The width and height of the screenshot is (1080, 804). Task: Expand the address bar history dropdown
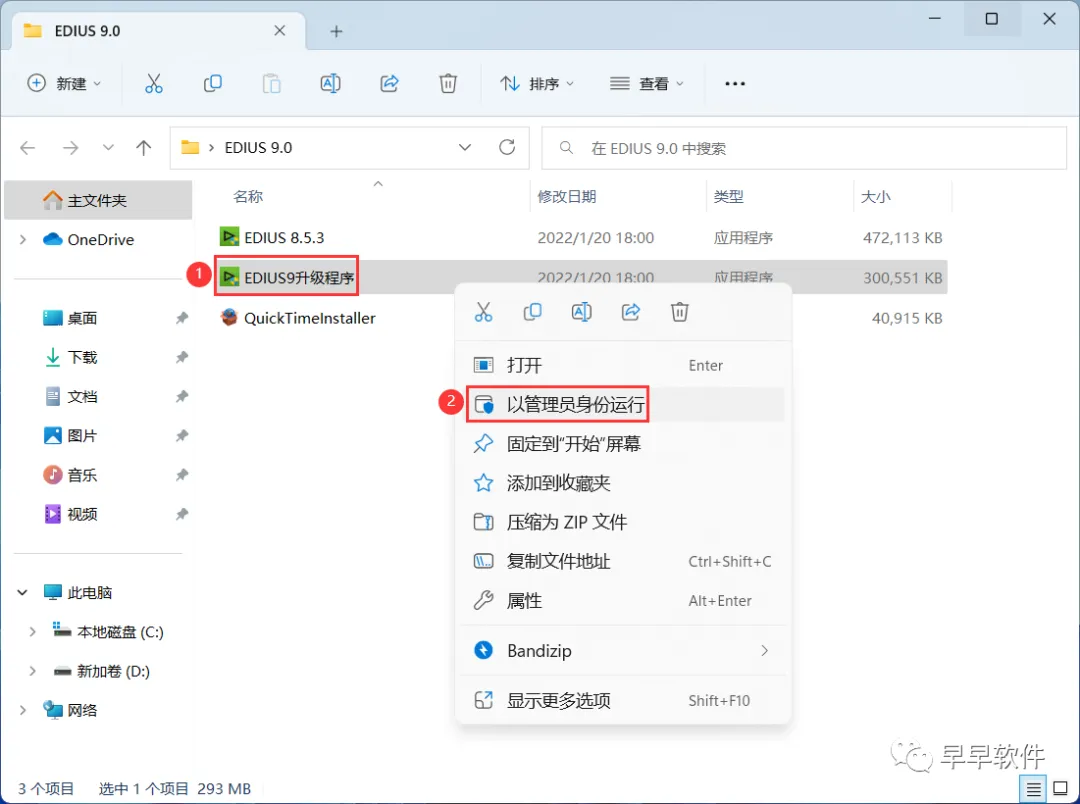pyautogui.click(x=465, y=147)
